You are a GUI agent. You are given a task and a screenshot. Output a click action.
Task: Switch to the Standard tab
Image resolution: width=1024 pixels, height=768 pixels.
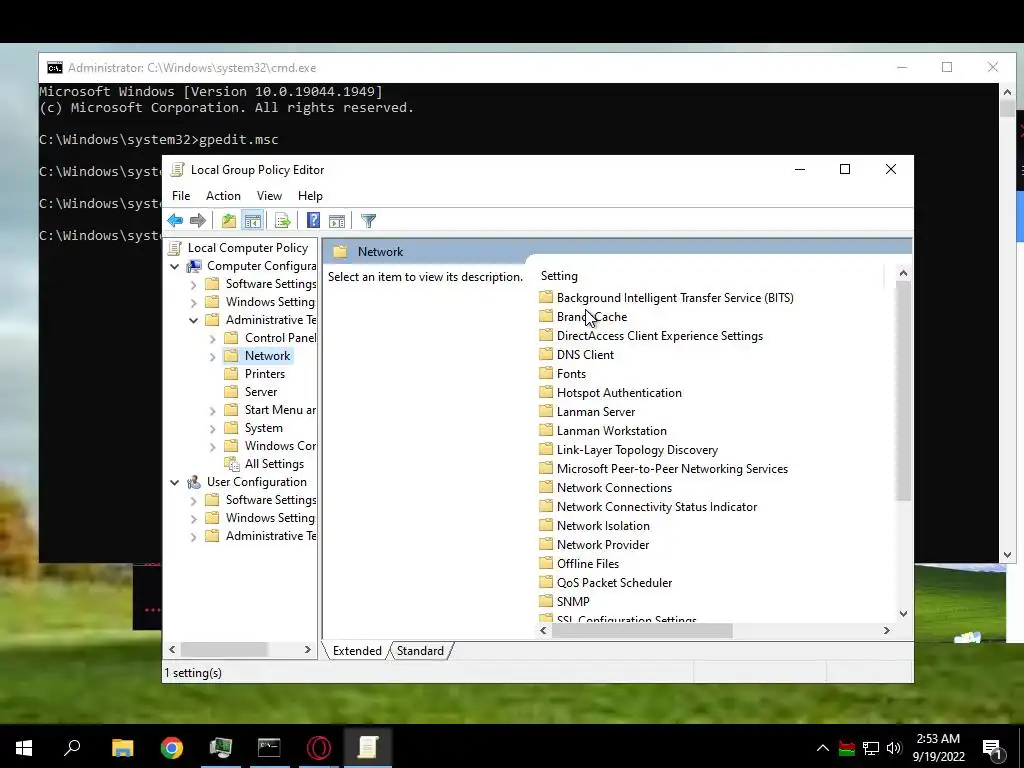420,650
